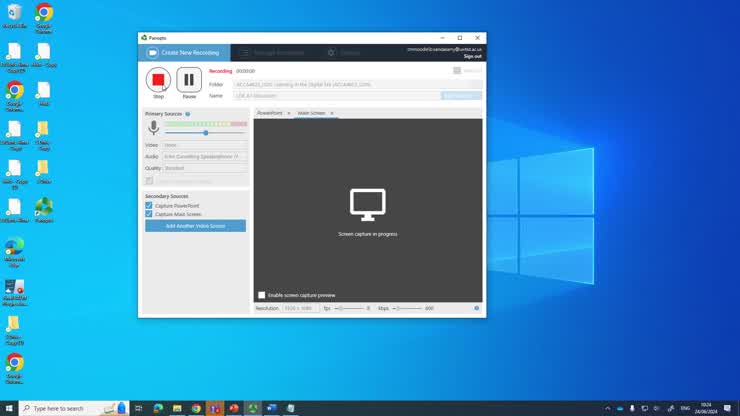Image resolution: width=740 pixels, height=416 pixels.
Task: Uncheck the Capture Main Screen checkbox
Action: (x=149, y=214)
